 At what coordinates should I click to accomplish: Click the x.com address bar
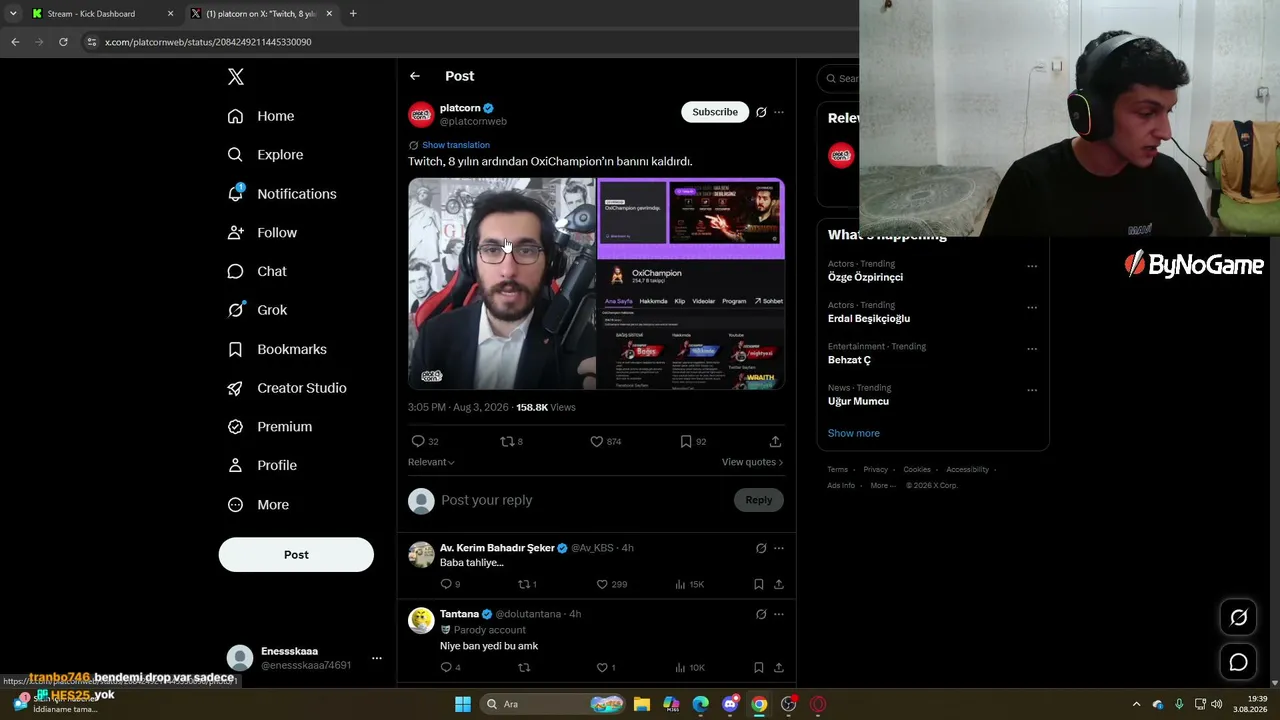point(466,42)
